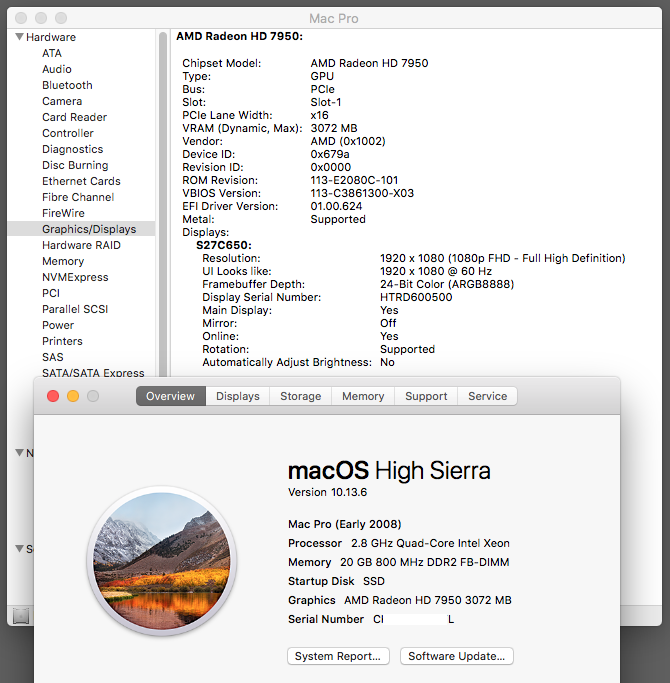Screen dimensions: 670x683
Task: Click the 1920 x 1080 @ 60 Hz value
Action: [x=436, y=271]
